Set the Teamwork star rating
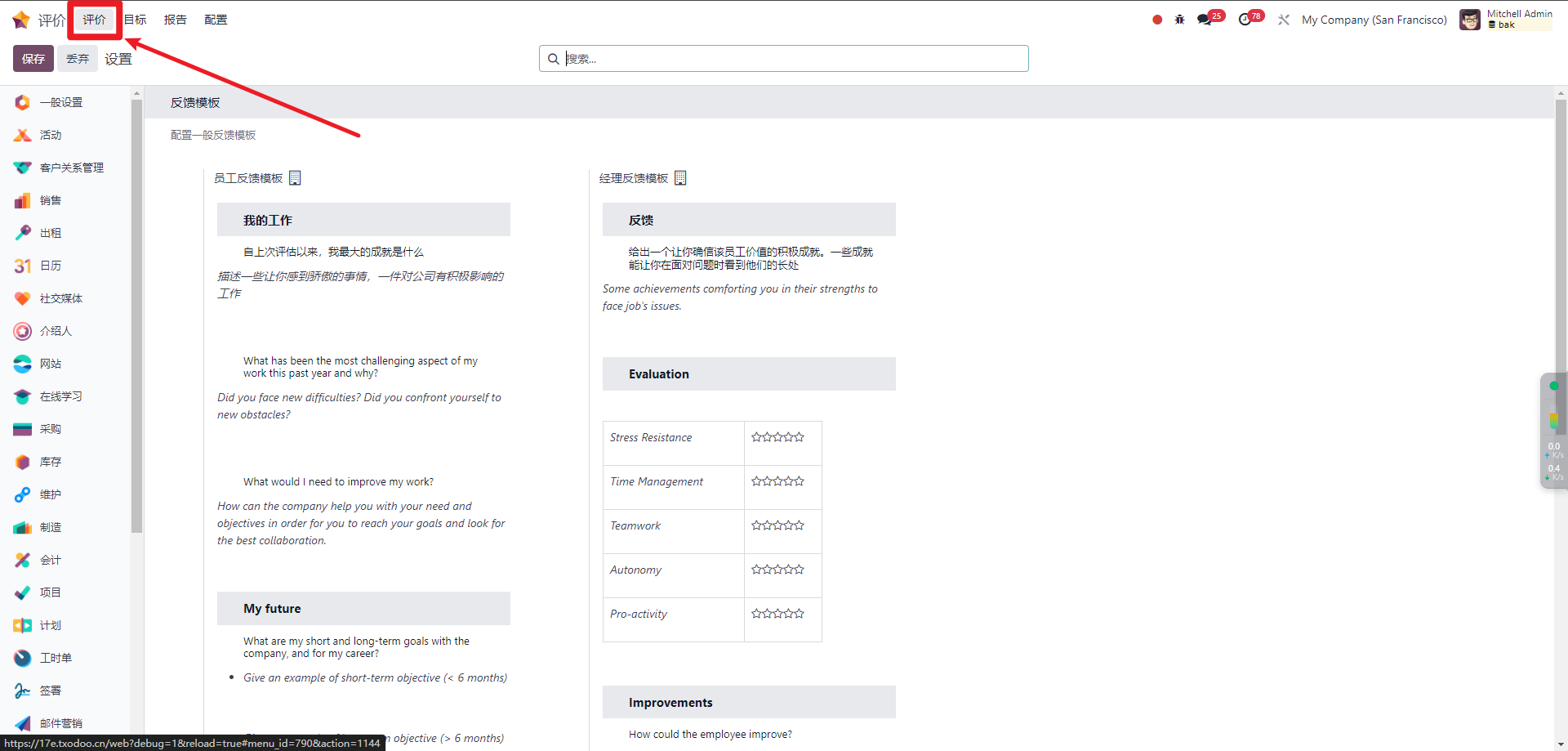 tap(777, 525)
